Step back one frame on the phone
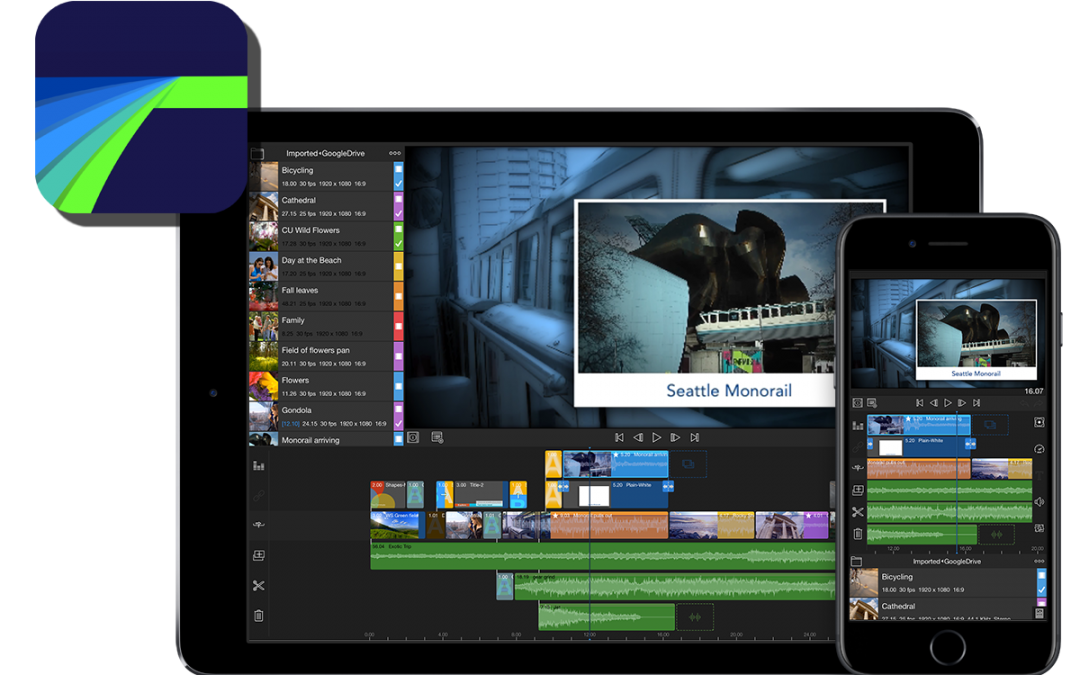 point(933,403)
